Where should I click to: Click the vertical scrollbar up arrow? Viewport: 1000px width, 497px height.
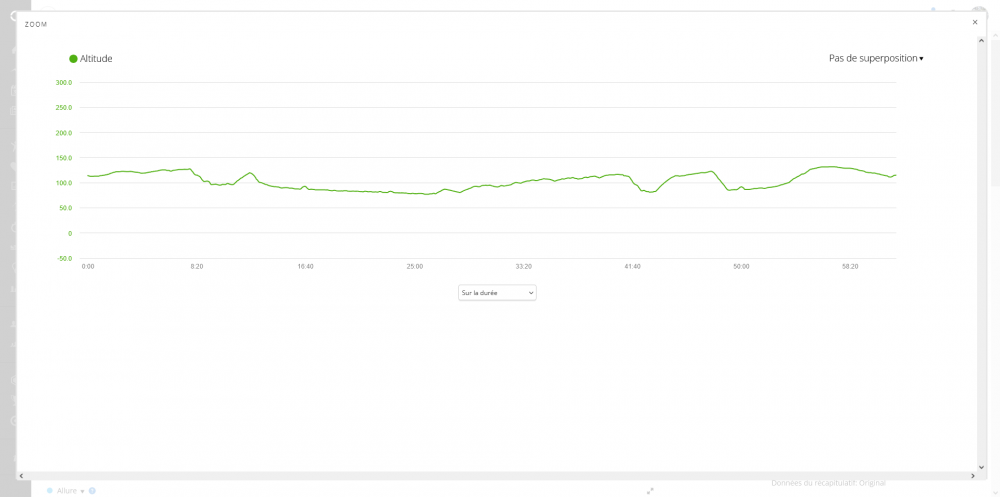point(981,42)
